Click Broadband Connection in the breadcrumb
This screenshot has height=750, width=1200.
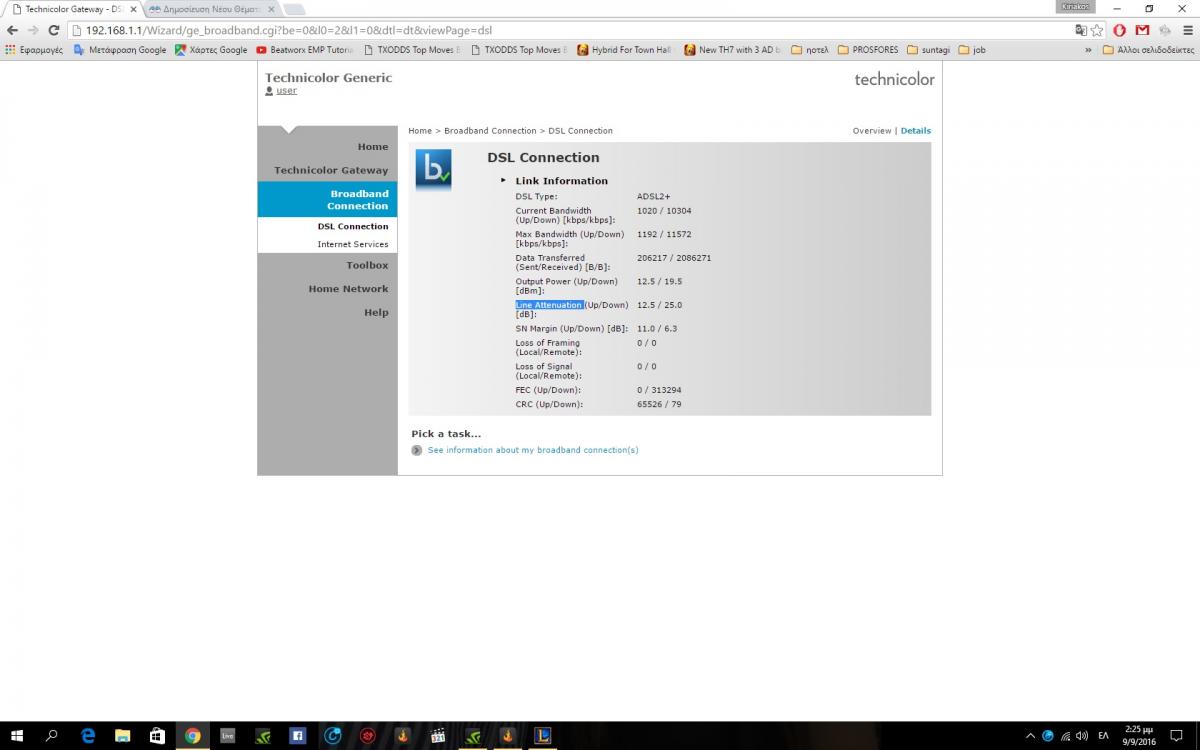click(x=490, y=131)
